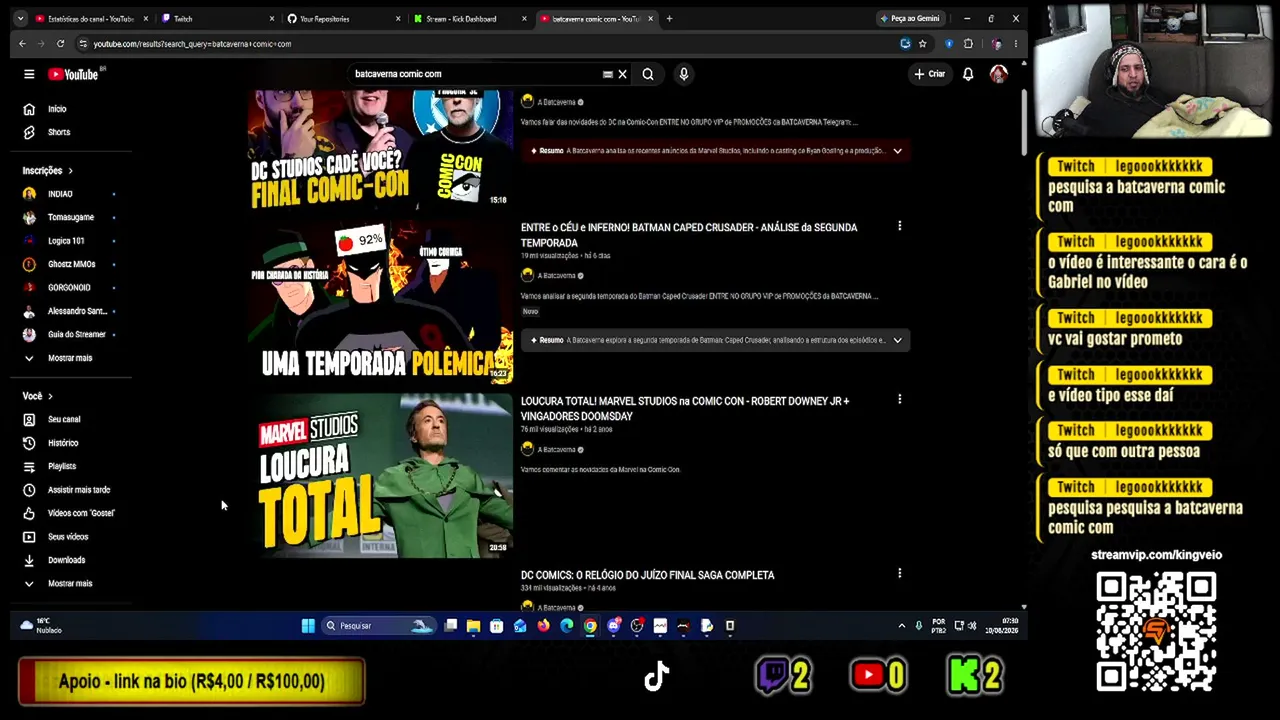Play the Uma Temporada Polêmica thumbnail
1280x720 pixels.
(380, 302)
